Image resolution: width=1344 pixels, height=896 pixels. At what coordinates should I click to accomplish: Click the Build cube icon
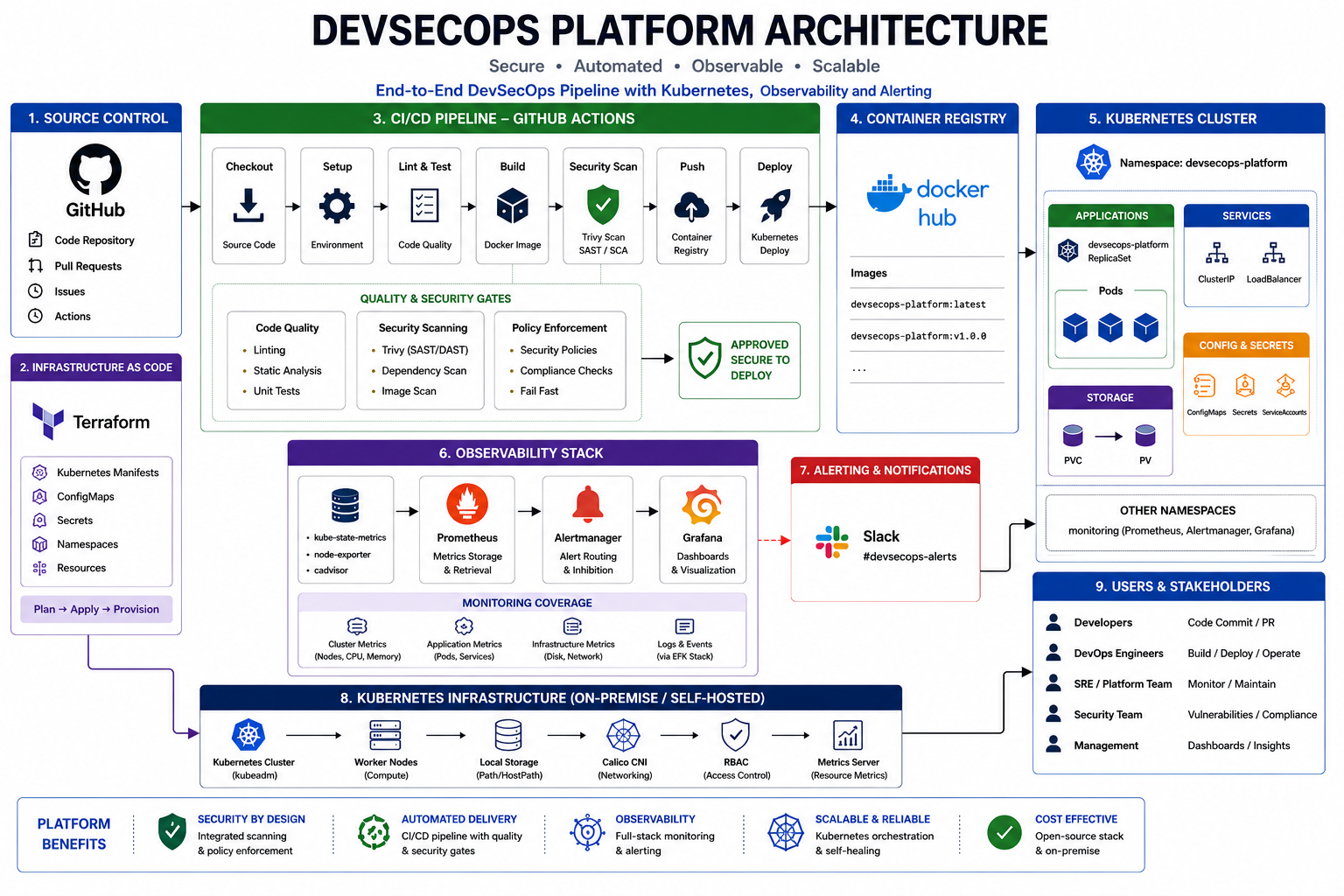tap(513, 206)
